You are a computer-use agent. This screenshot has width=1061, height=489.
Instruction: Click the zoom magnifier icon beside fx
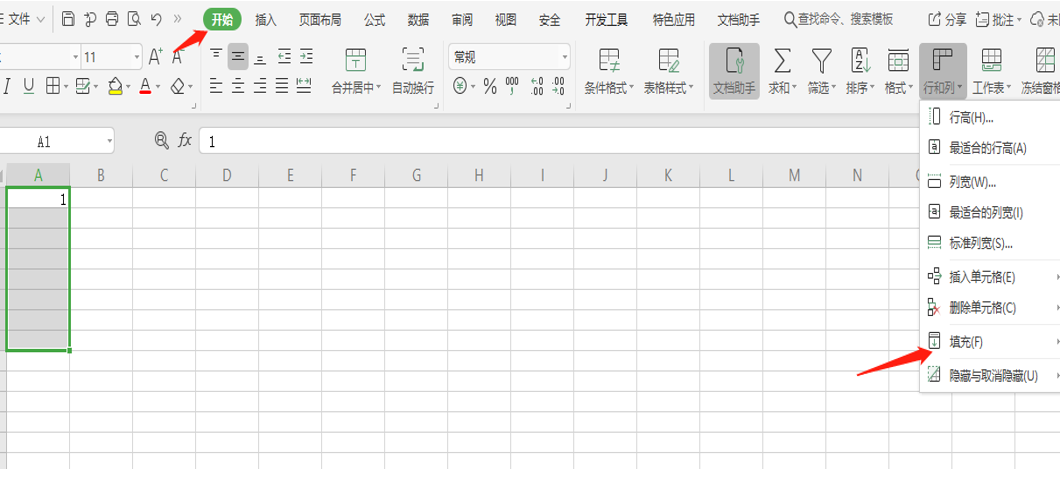point(161,141)
